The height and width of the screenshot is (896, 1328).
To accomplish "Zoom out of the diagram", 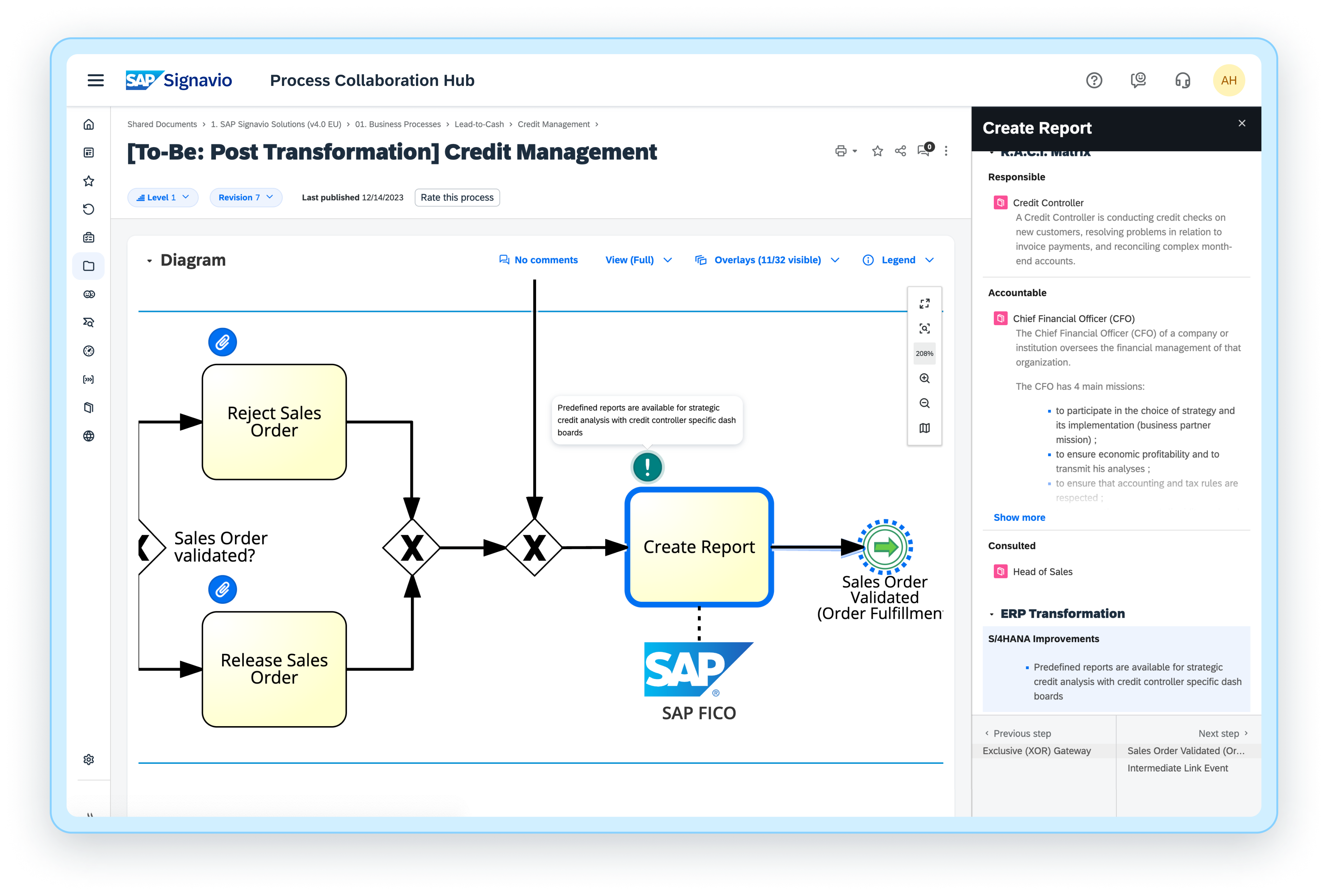I will 924,404.
